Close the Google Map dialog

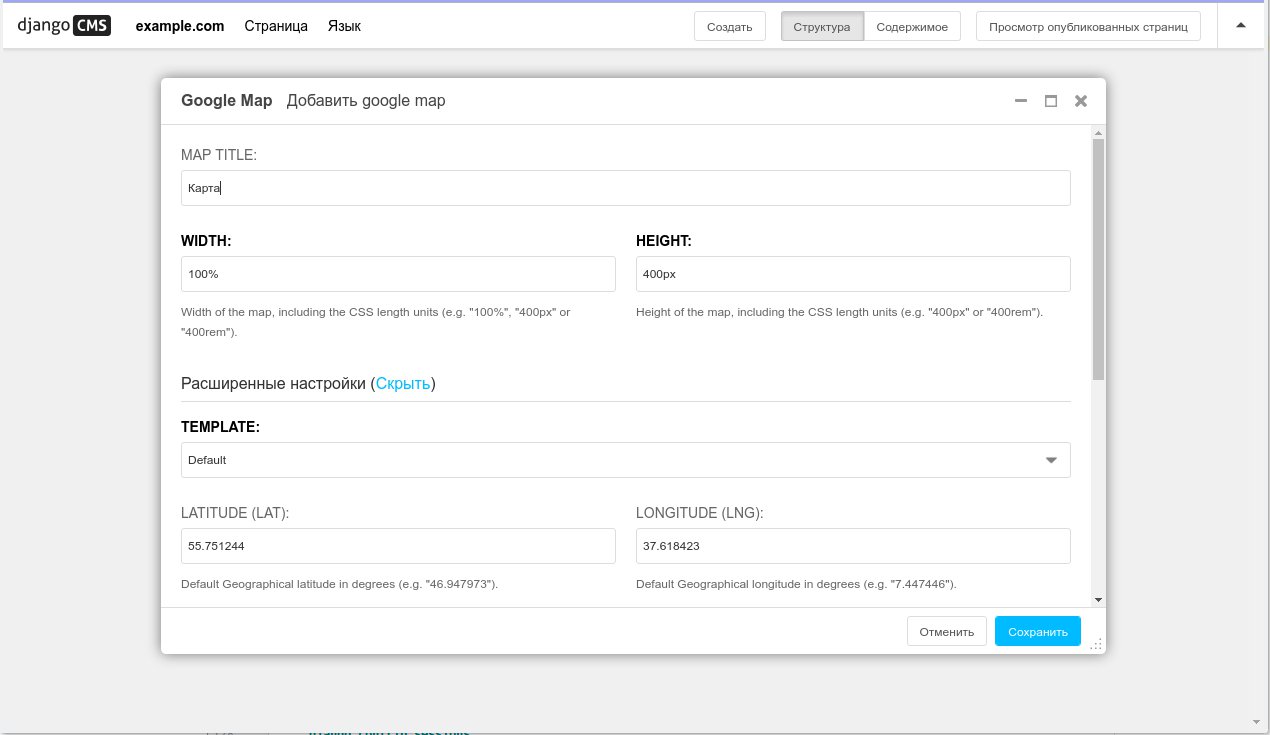pyautogui.click(x=1080, y=101)
